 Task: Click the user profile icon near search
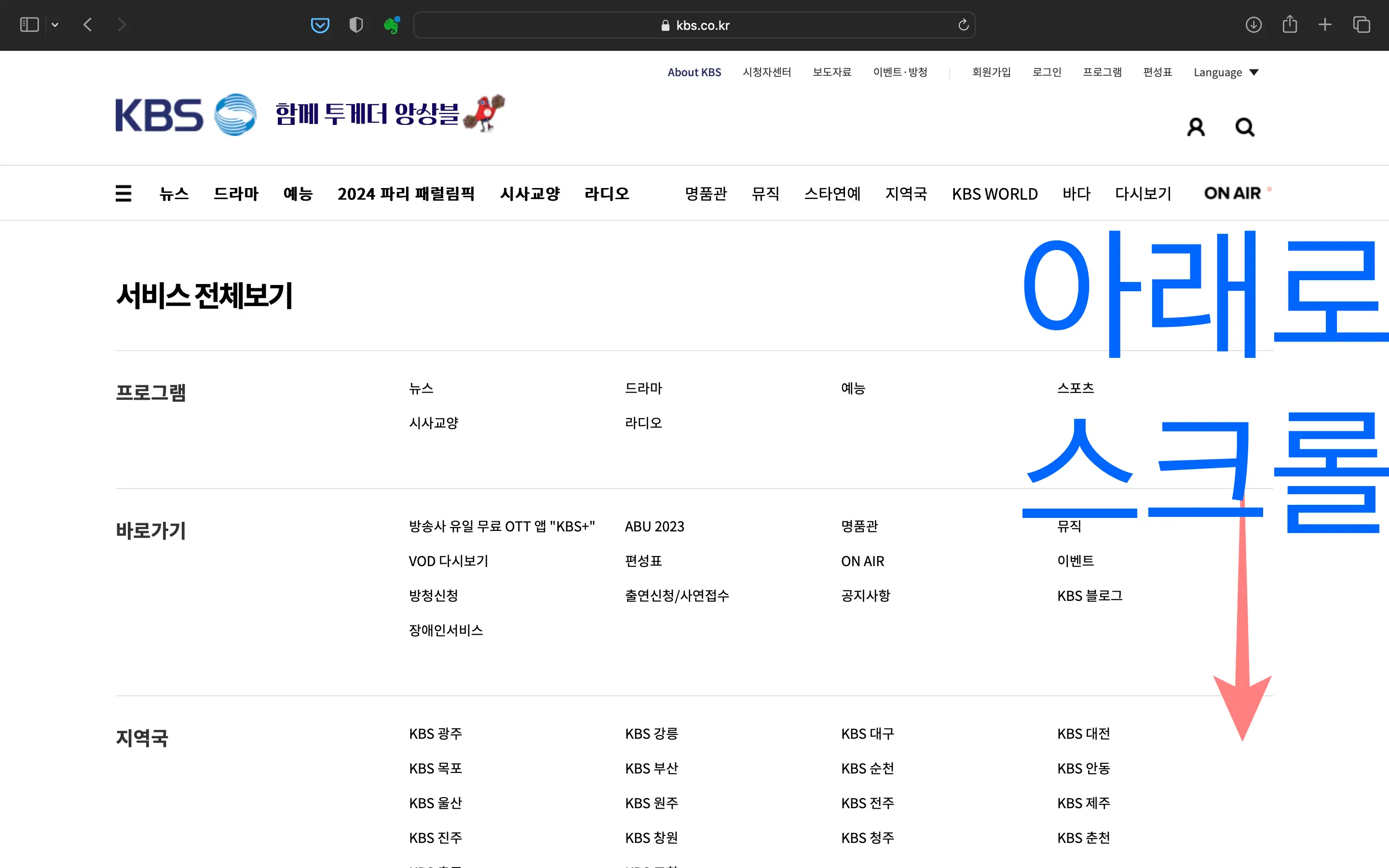(1196, 126)
